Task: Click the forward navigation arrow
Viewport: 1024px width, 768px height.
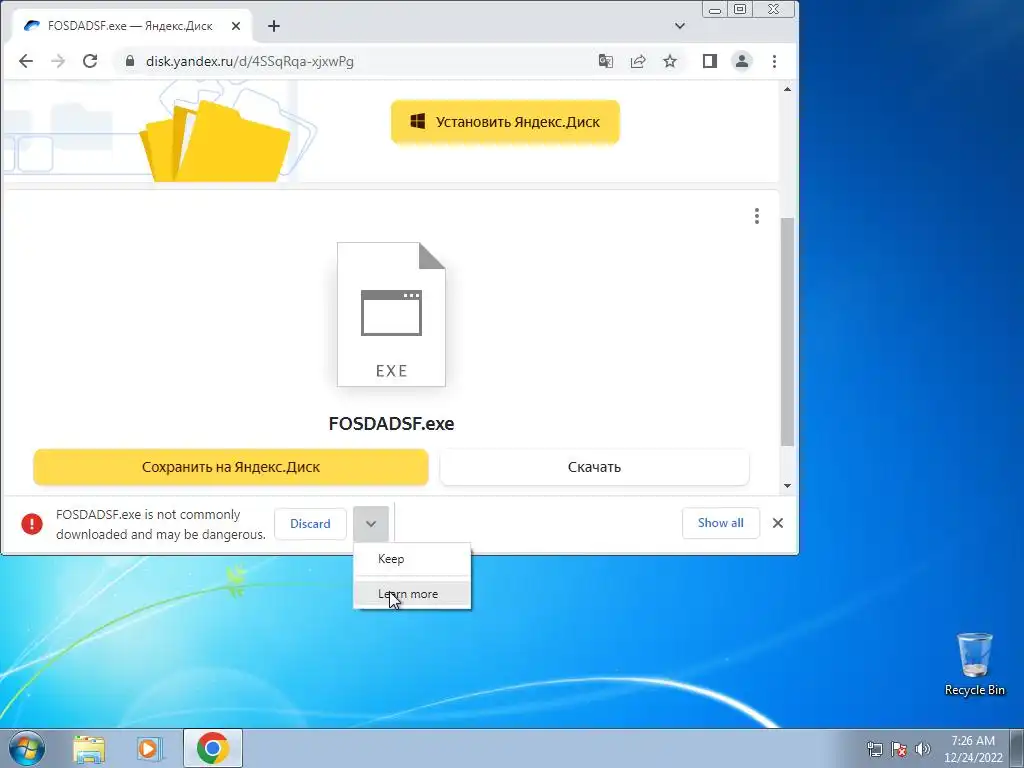Action: click(58, 61)
